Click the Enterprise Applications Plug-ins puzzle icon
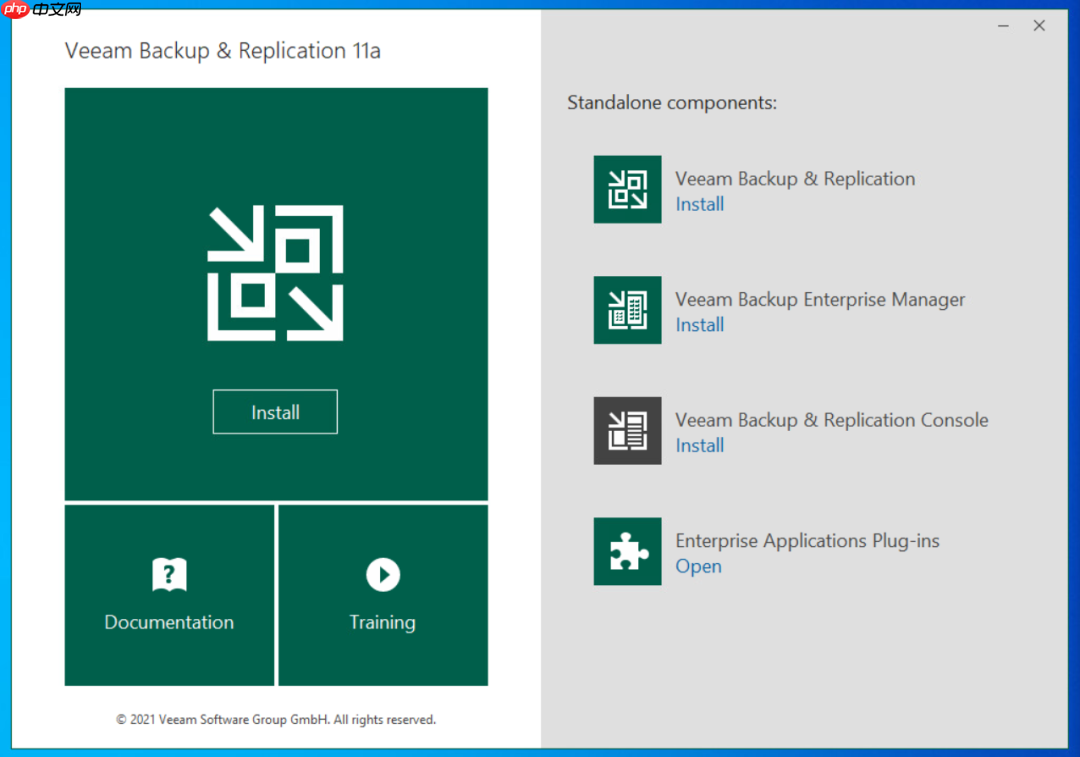 627,551
